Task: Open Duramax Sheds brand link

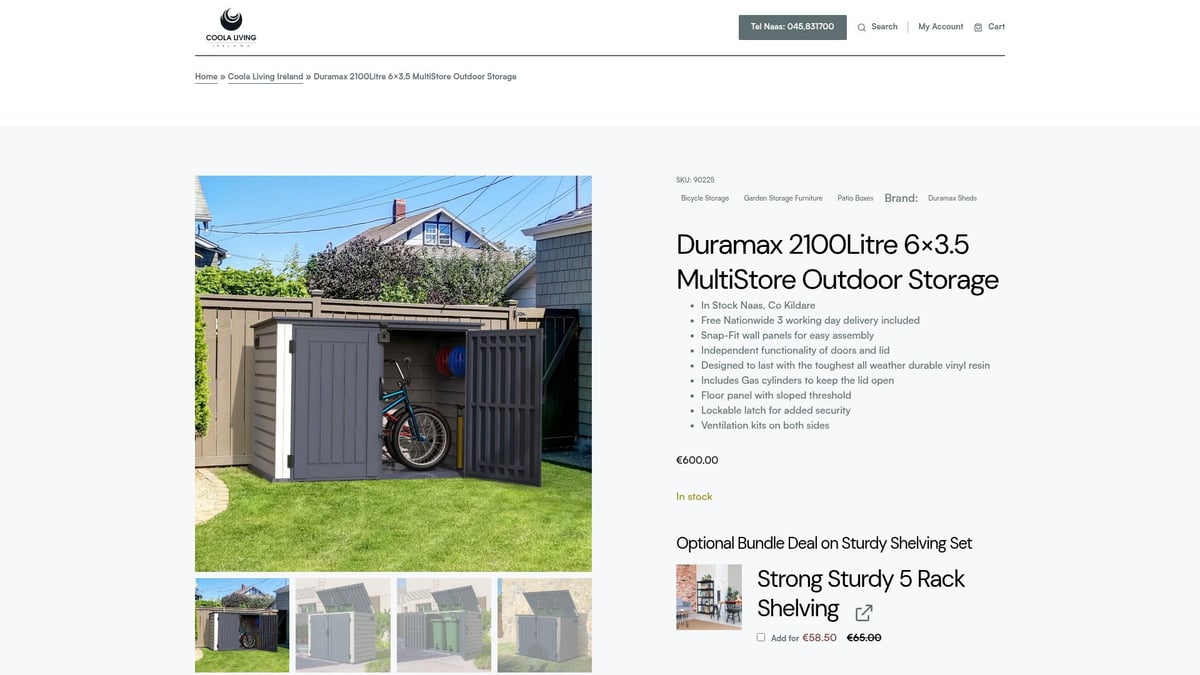Action: 952,198
